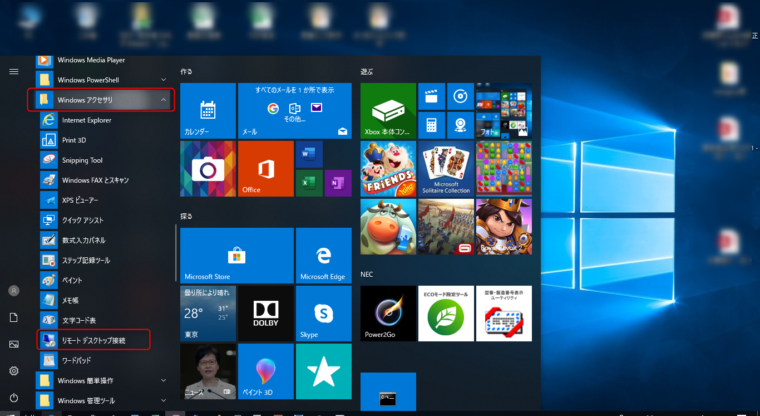Launch Internet Explorer from accessories

[104, 120]
